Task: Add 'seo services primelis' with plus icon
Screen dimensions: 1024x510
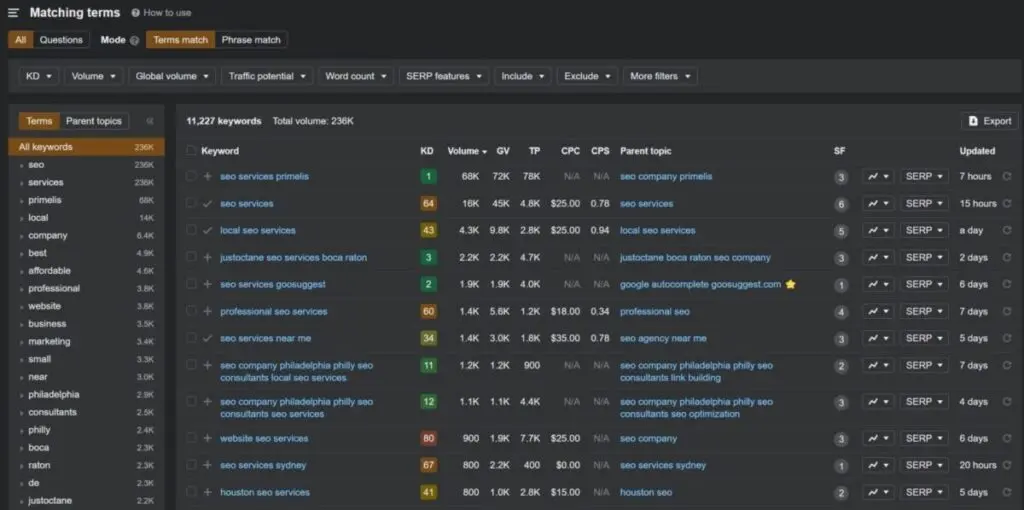Action: coord(208,176)
